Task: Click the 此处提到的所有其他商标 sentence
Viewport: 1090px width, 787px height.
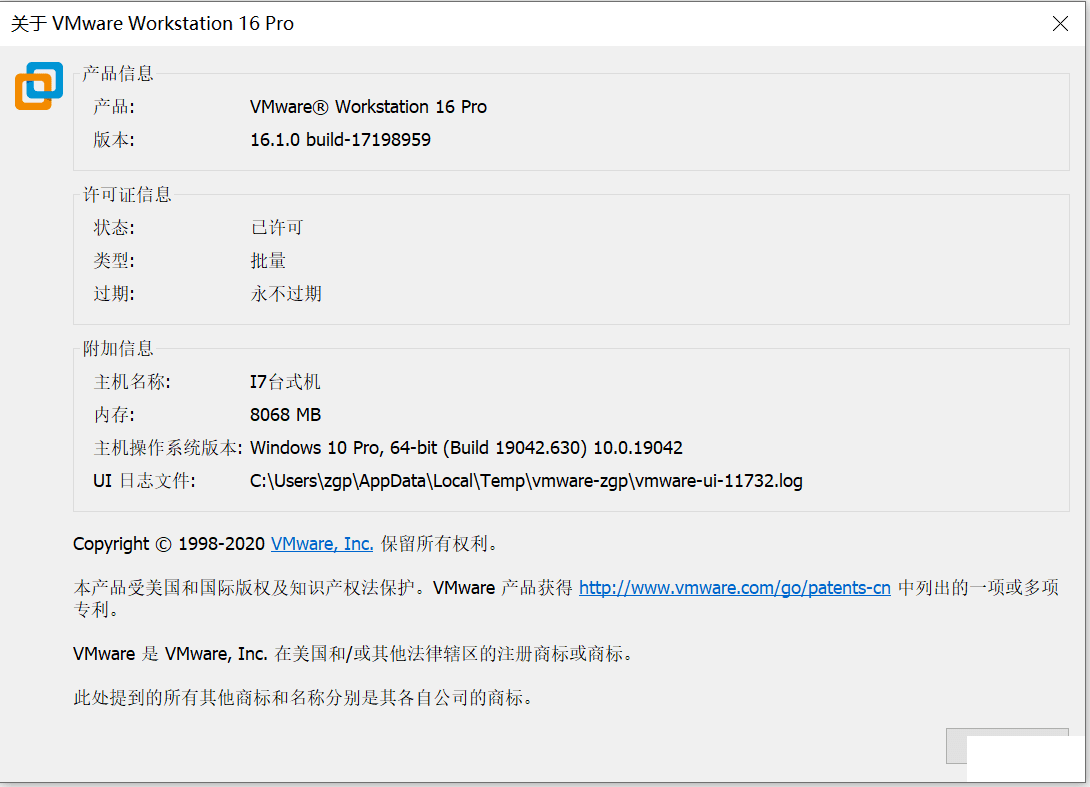Action: coord(303,697)
